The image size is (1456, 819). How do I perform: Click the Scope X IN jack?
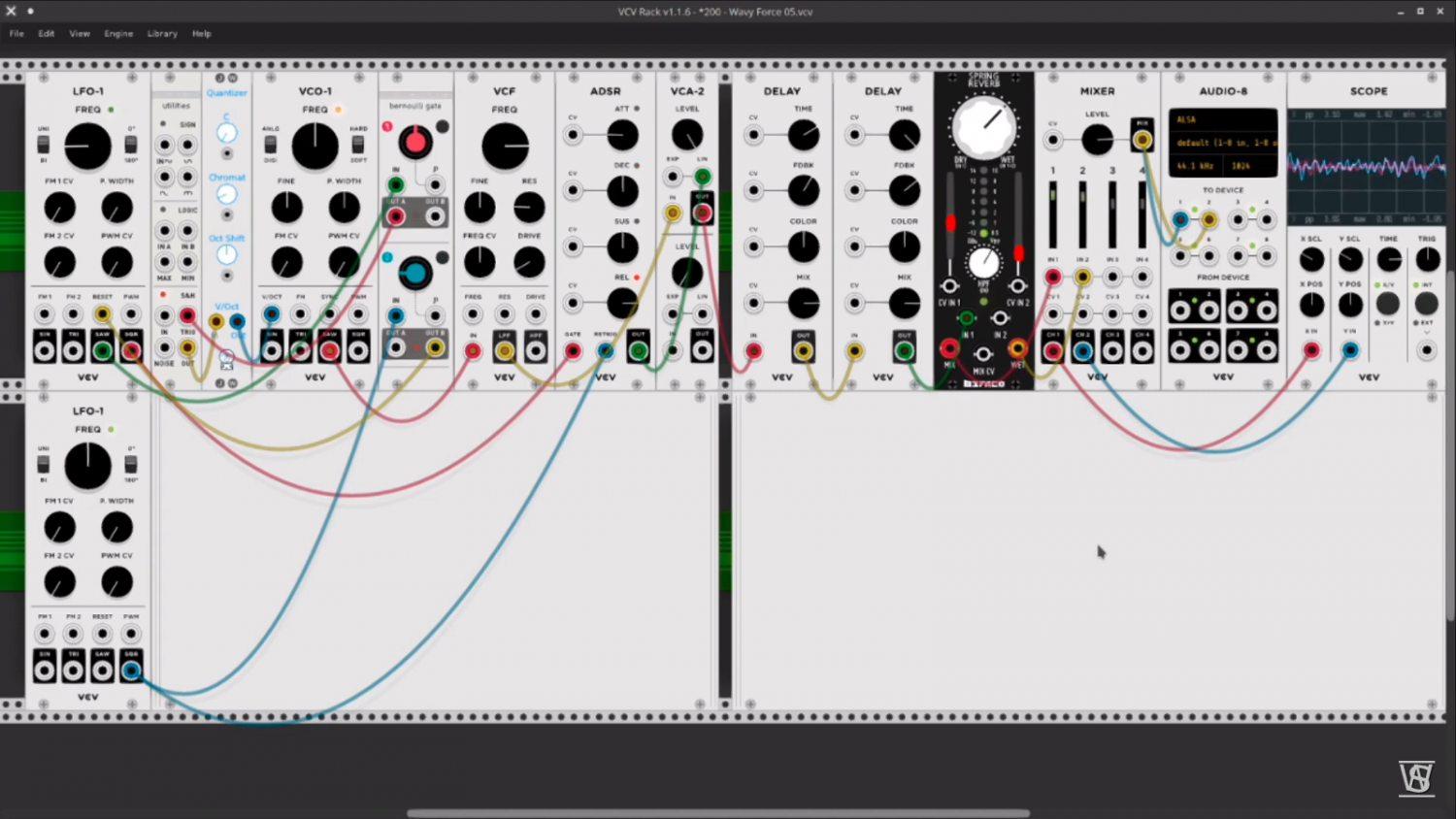click(x=1311, y=350)
